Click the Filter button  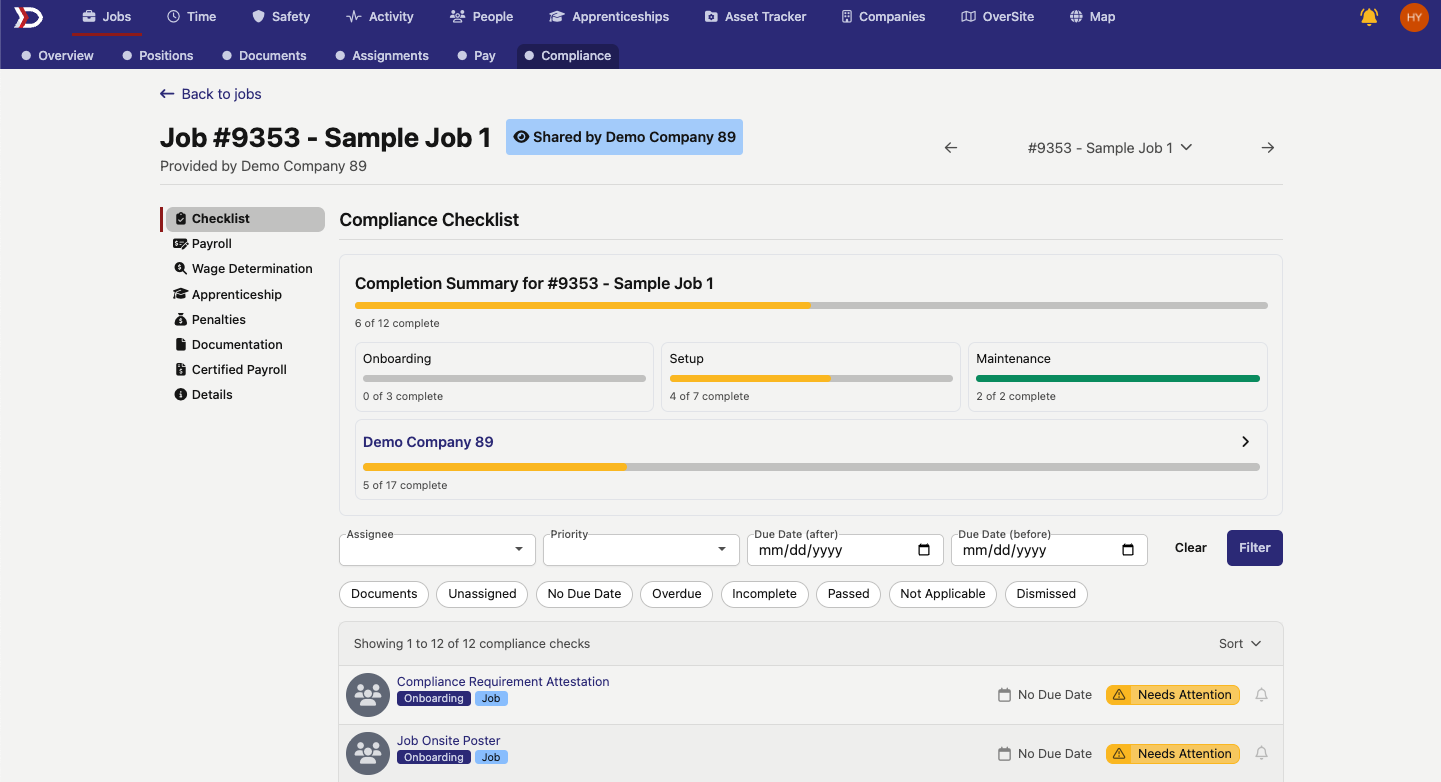(x=1254, y=548)
